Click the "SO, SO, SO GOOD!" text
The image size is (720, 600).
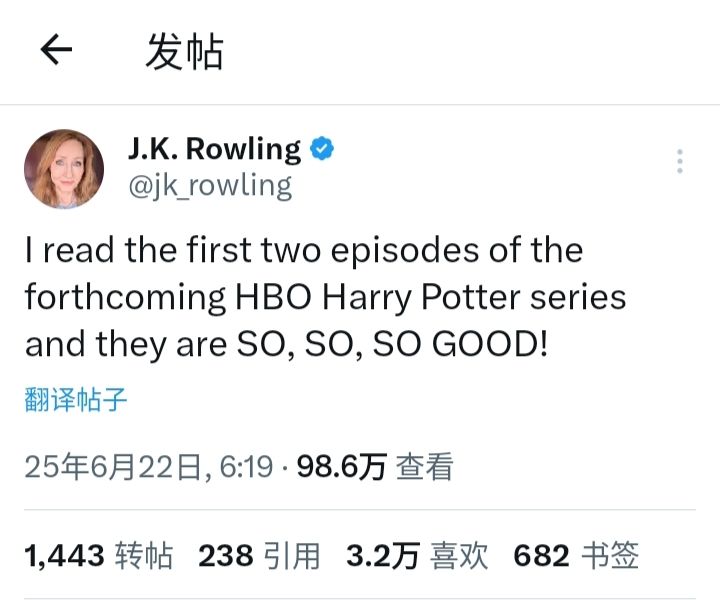(x=392, y=344)
